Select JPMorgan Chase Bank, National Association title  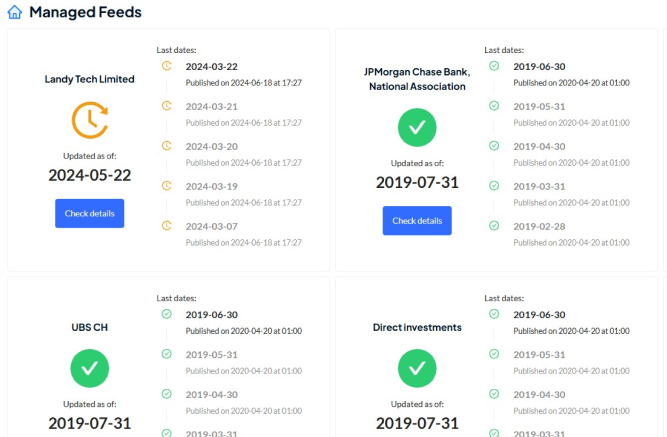pyautogui.click(x=417, y=79)
